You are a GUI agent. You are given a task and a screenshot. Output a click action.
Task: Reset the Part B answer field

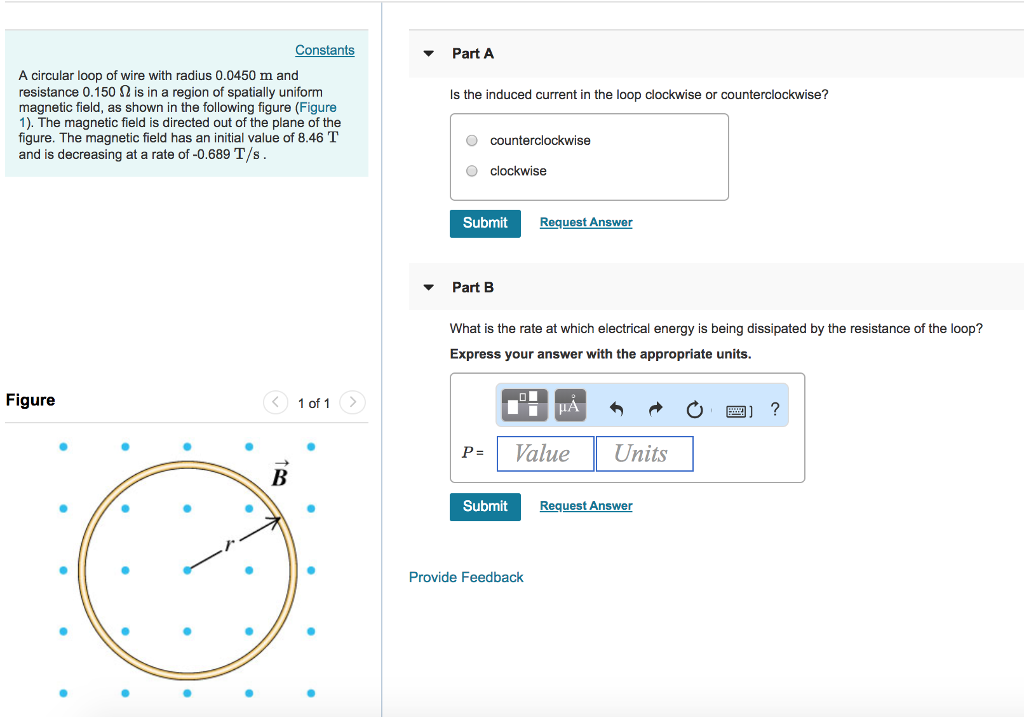[x=694, y=405]
